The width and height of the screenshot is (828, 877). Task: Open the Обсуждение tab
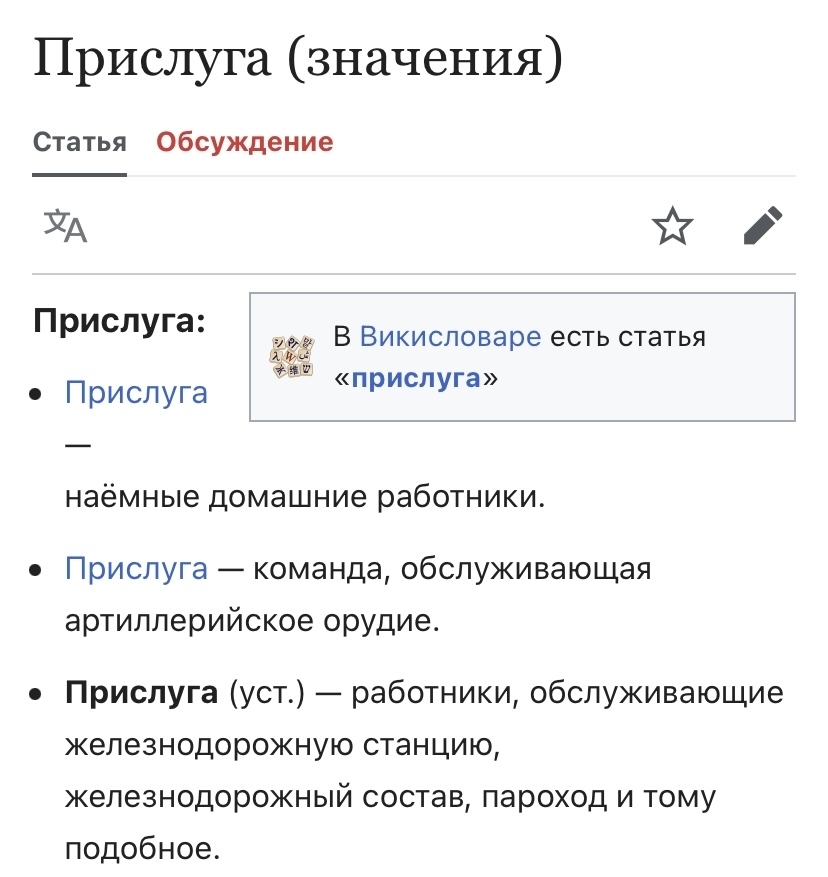point(244,142)
